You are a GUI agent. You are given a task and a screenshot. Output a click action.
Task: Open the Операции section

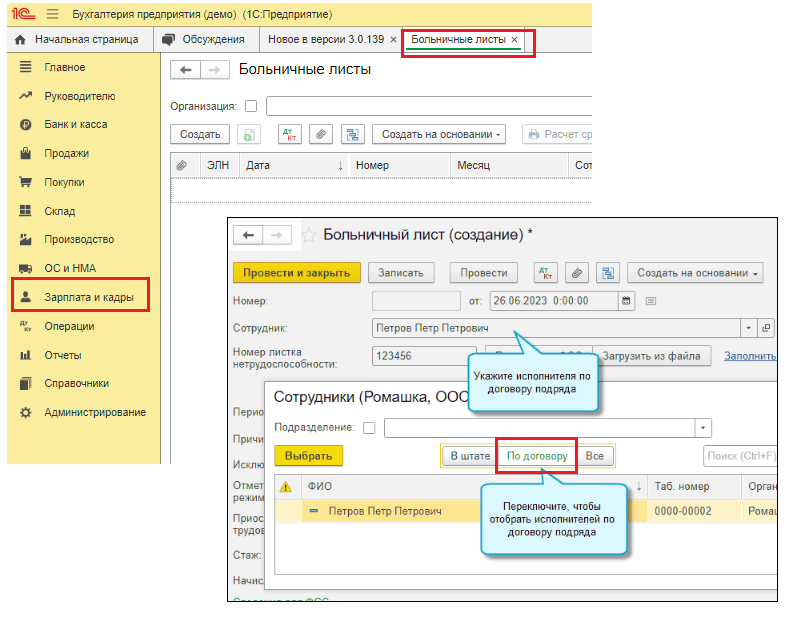coord(69,326)
